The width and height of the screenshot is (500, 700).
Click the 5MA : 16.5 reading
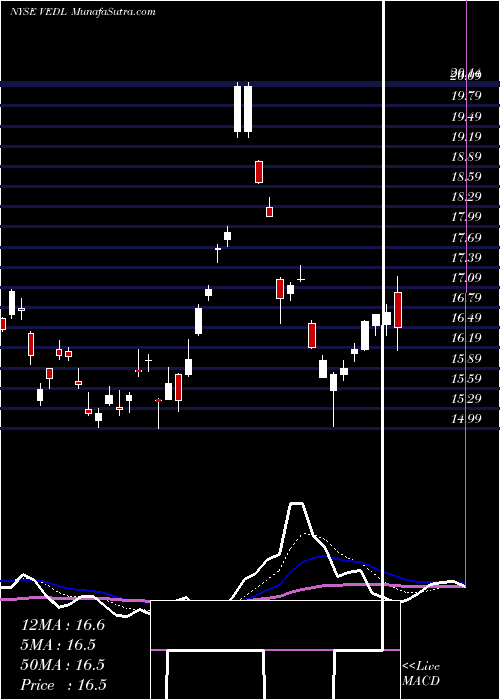59,645
